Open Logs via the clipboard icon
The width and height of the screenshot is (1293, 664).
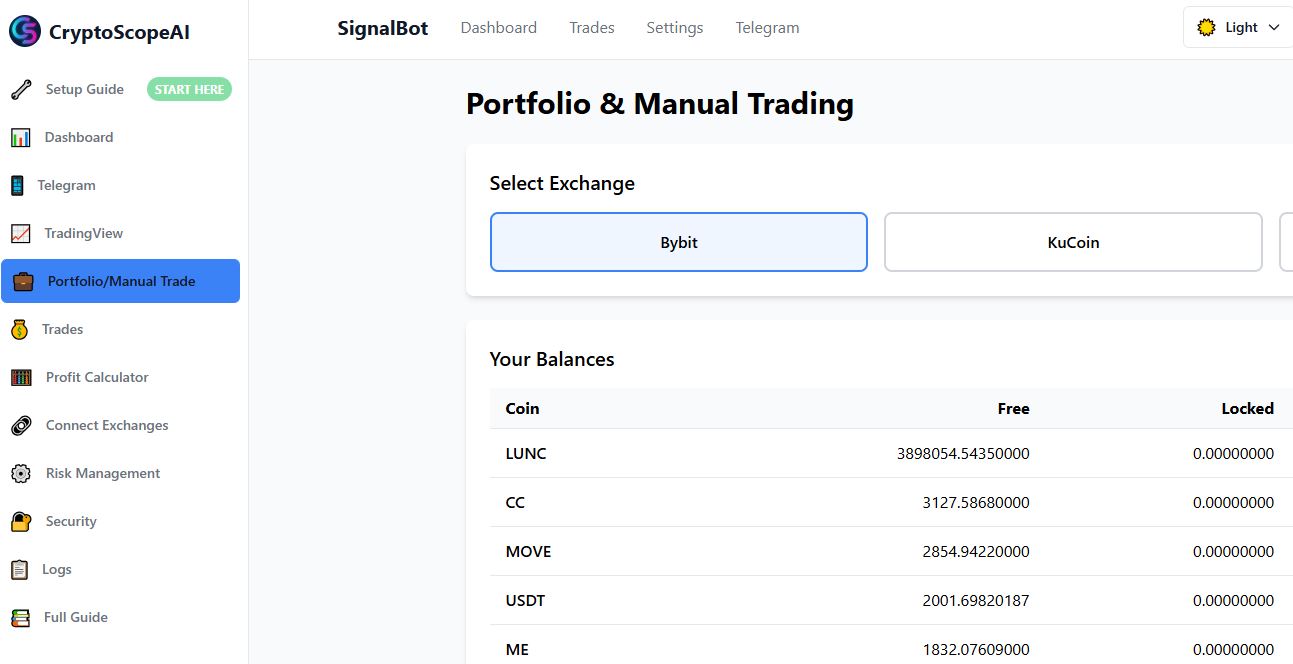click(x=21, y=569)
